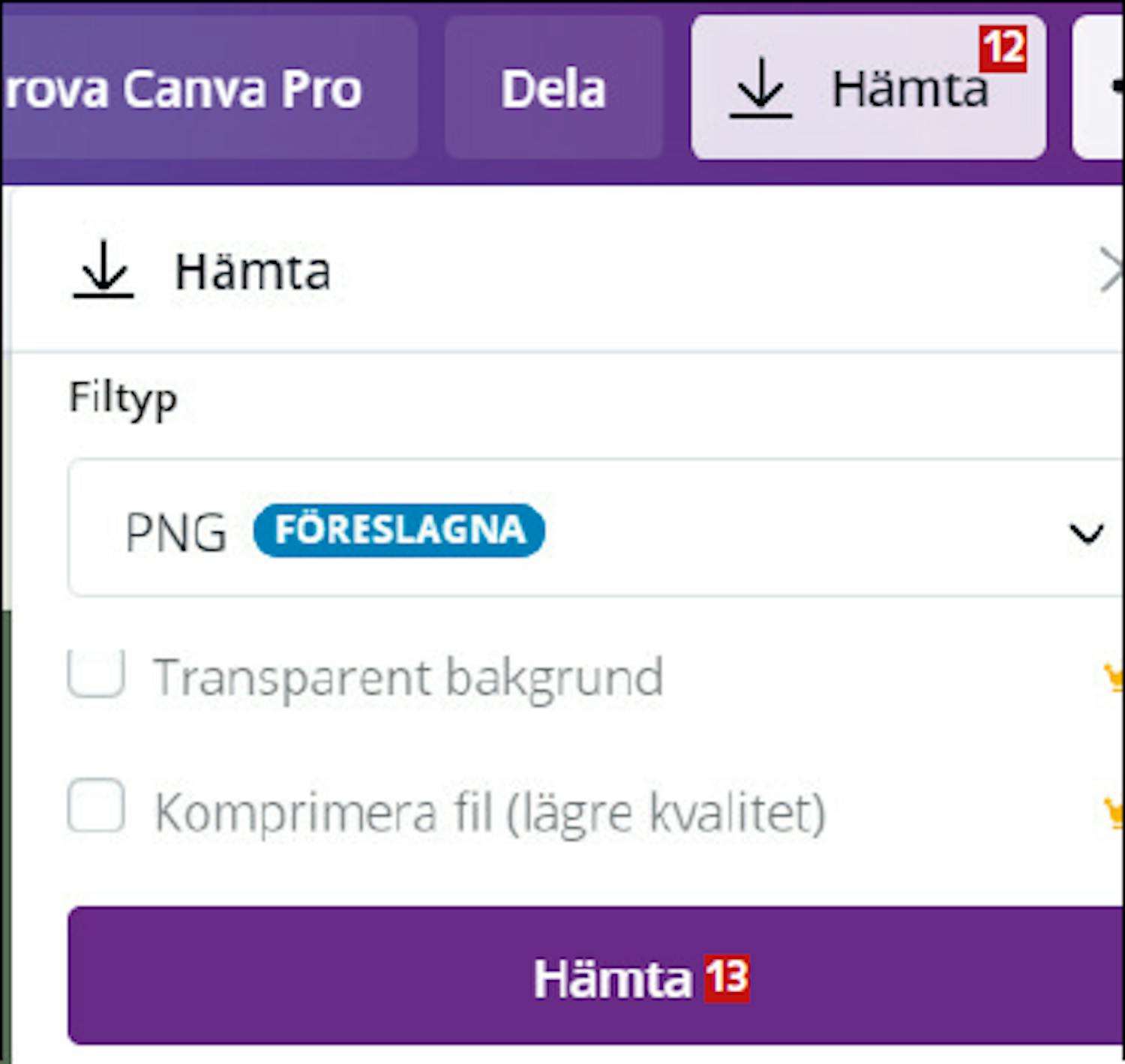This screenshot has width=1125, height=1064.
Task: Click the Pro crown icon beside Transparent bakgrund
Action: click(x=1113, y=677)
